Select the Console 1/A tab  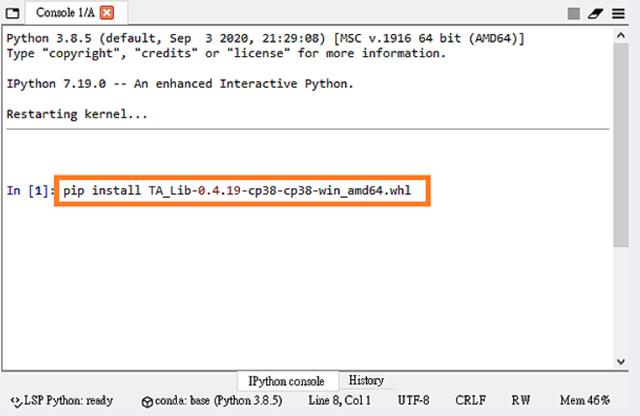coord(62,13)
